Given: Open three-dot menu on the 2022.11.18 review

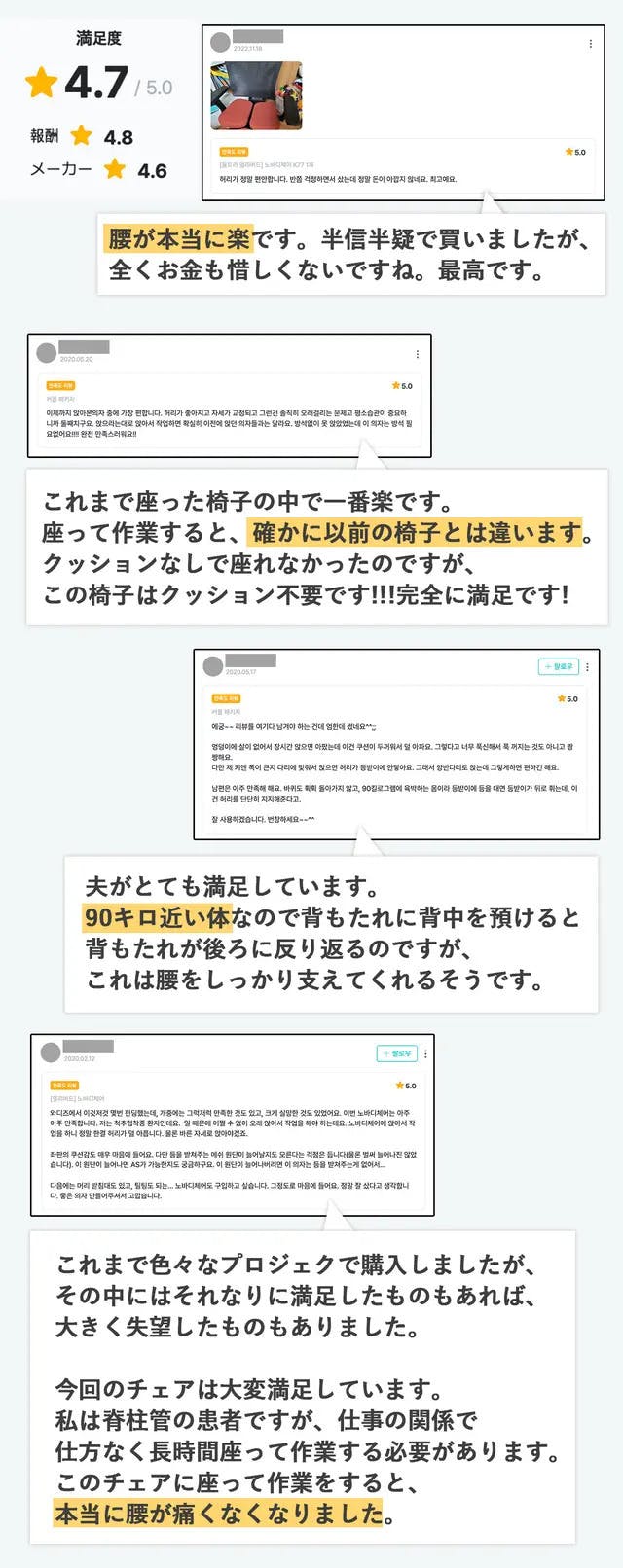Looking at the screenshot, I should 591,44.
